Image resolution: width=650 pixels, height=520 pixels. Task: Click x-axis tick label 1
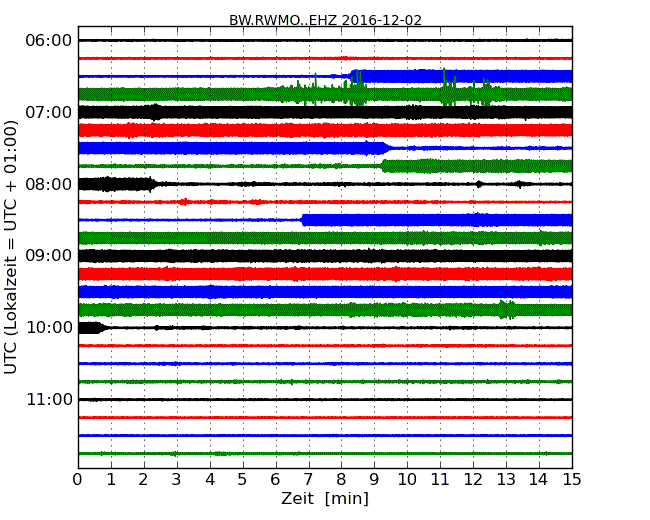tap(111, 480)
